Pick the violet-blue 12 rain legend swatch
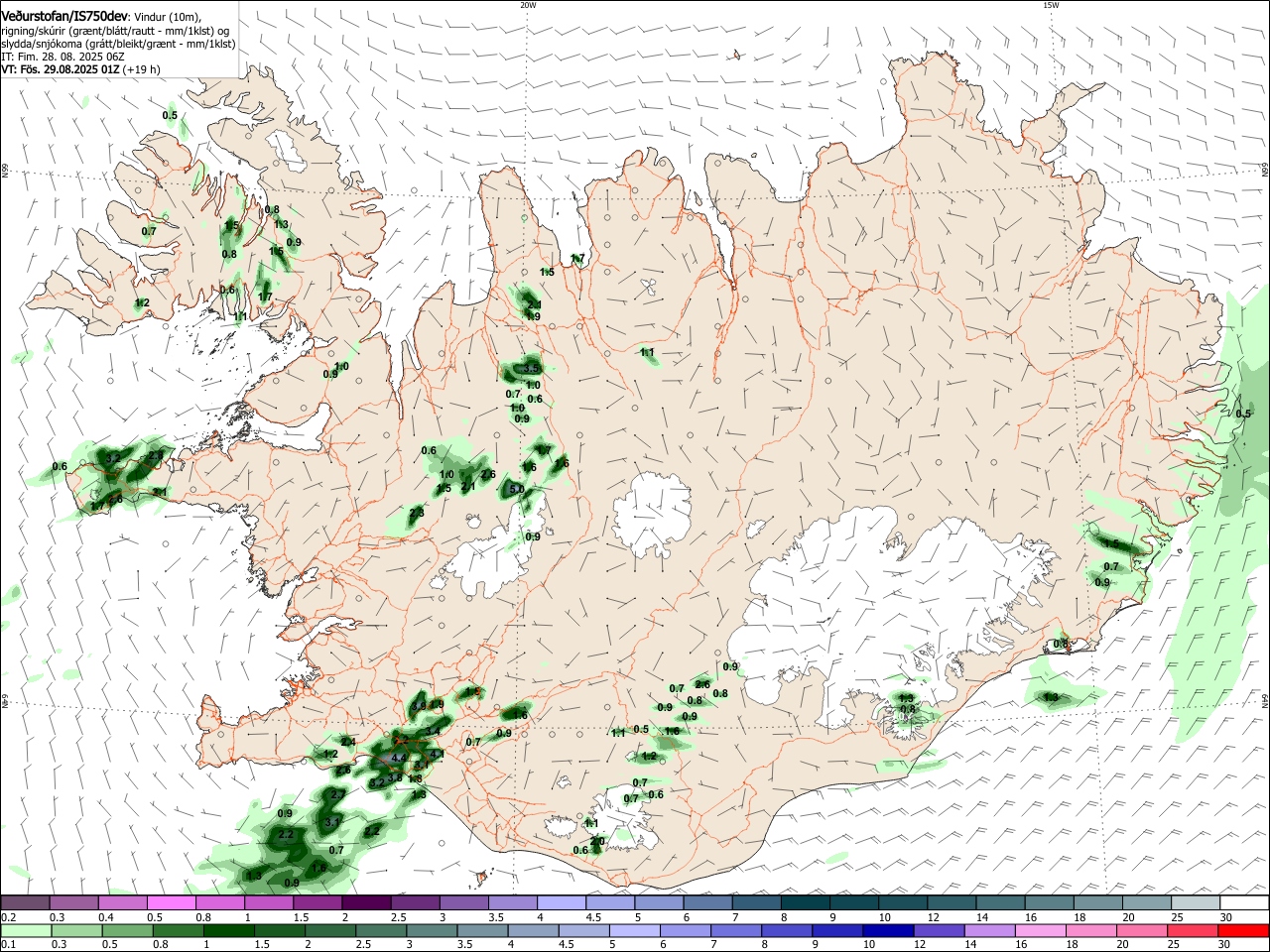The image size is (1270, 952). point(940,931)
